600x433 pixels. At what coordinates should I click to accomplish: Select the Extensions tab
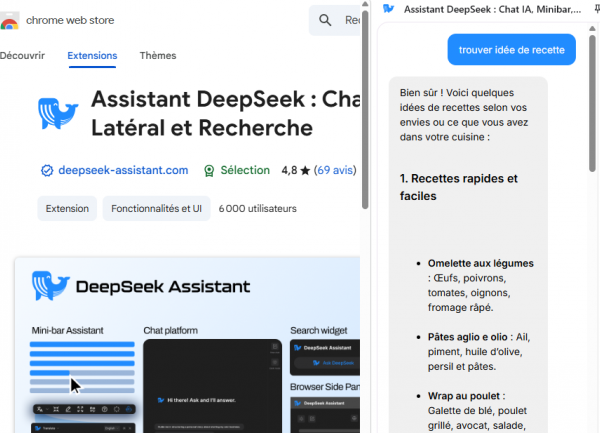point(92,56)
